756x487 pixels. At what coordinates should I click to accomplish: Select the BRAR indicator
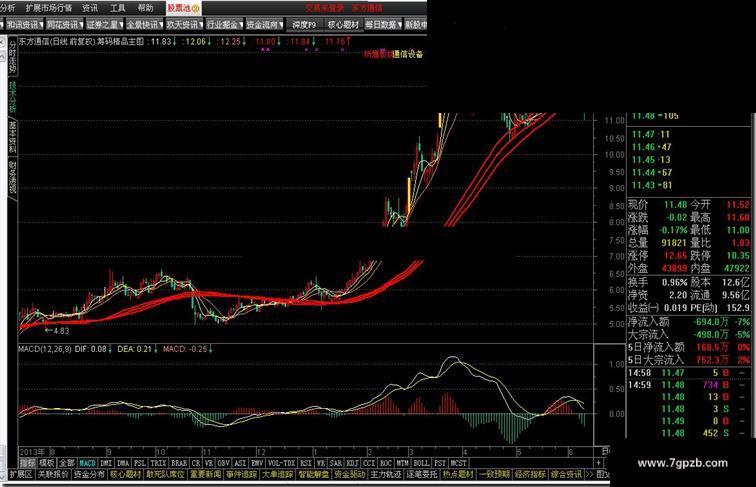pyautogui.click(x=179, y=463)
